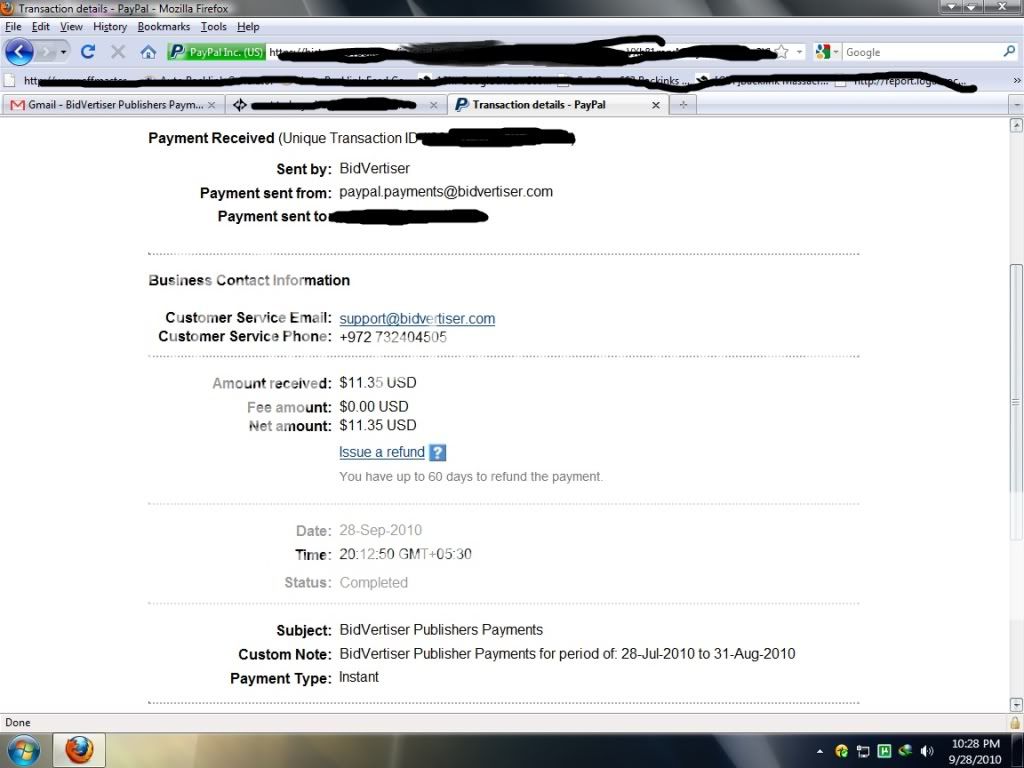
Task: Switch to the blacked-out middle tab
Action: coord(336,104)
